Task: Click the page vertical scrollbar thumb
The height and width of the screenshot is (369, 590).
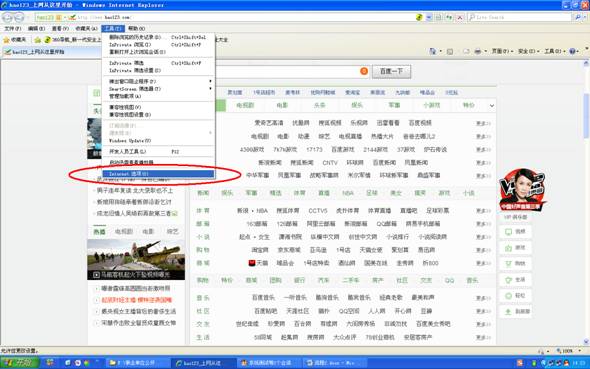Action: [x=586, y=115]
